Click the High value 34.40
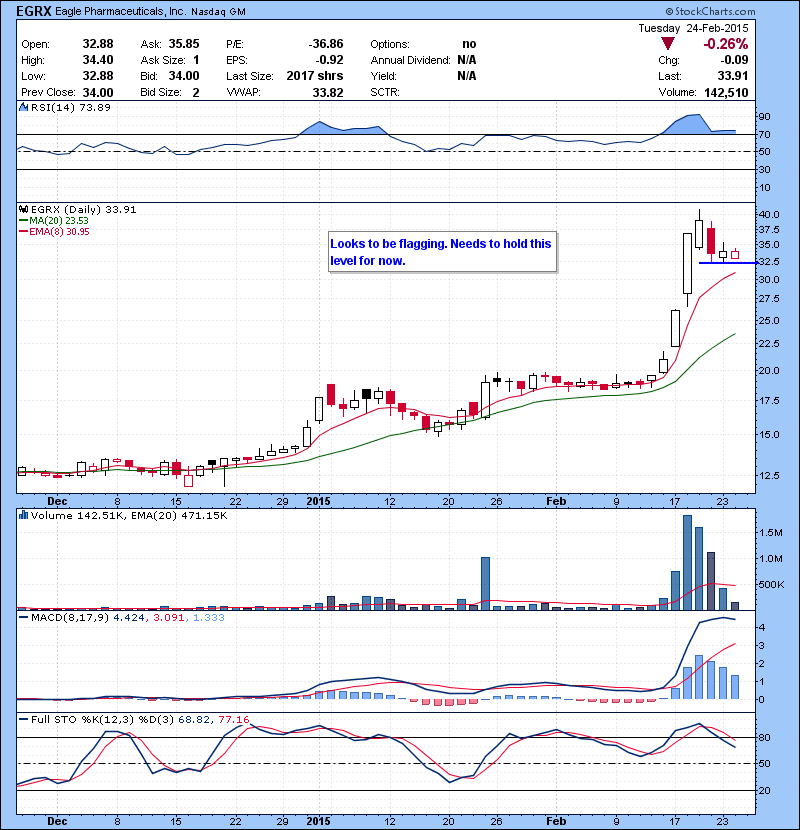The height and width of the screenshot is (830, 800). tap(98, 60)
